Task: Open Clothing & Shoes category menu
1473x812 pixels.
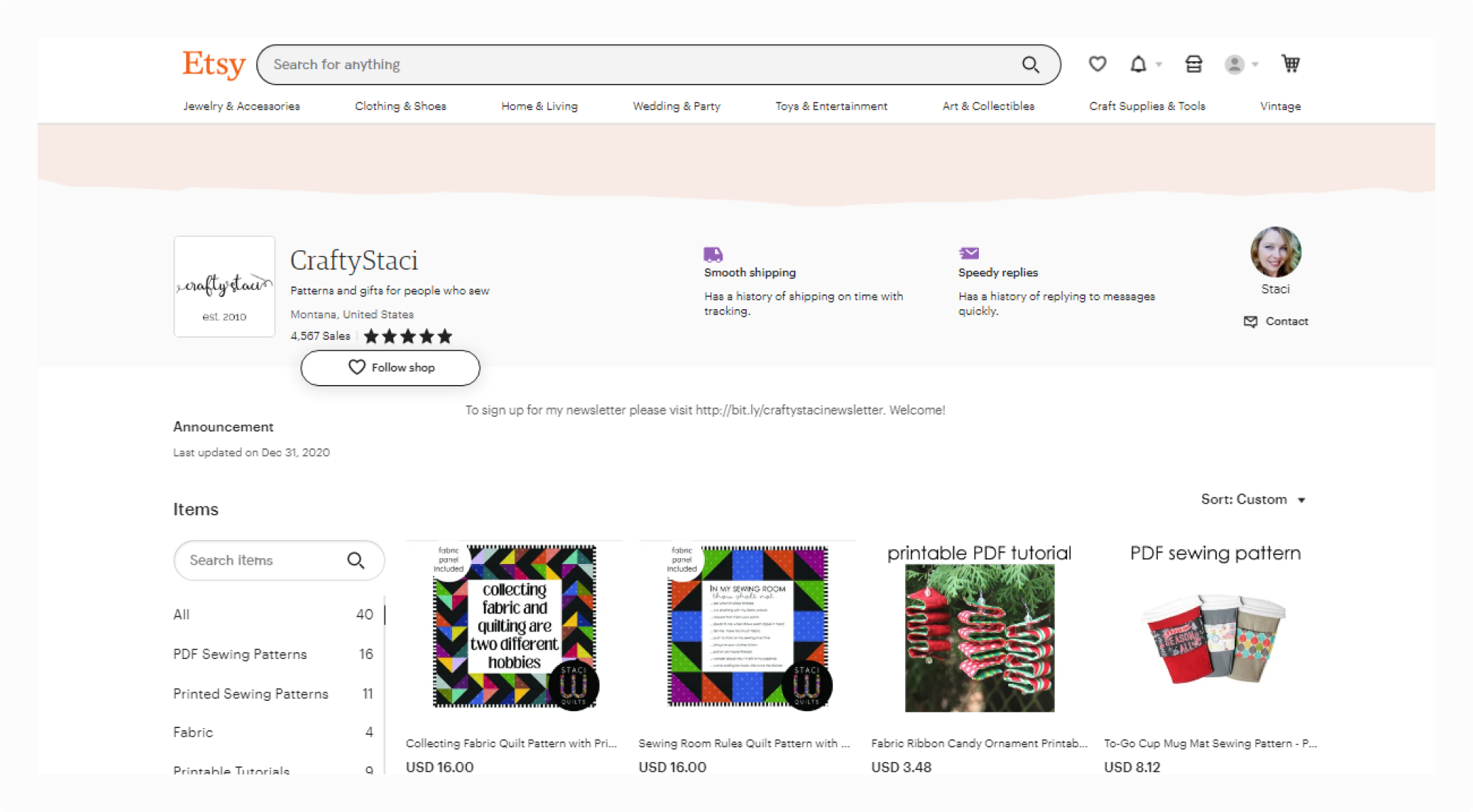Action: [x=401, y=106]
